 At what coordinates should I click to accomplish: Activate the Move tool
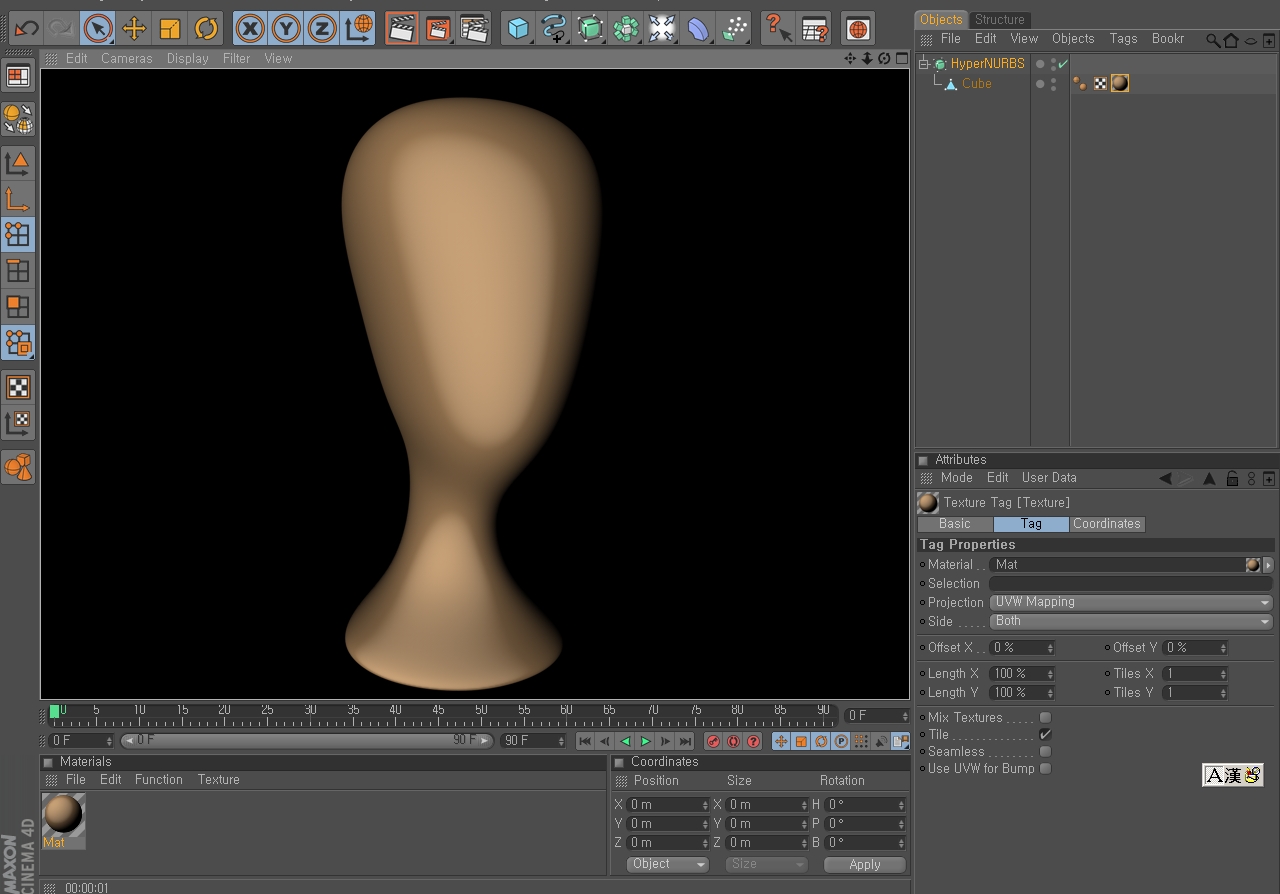134,28
